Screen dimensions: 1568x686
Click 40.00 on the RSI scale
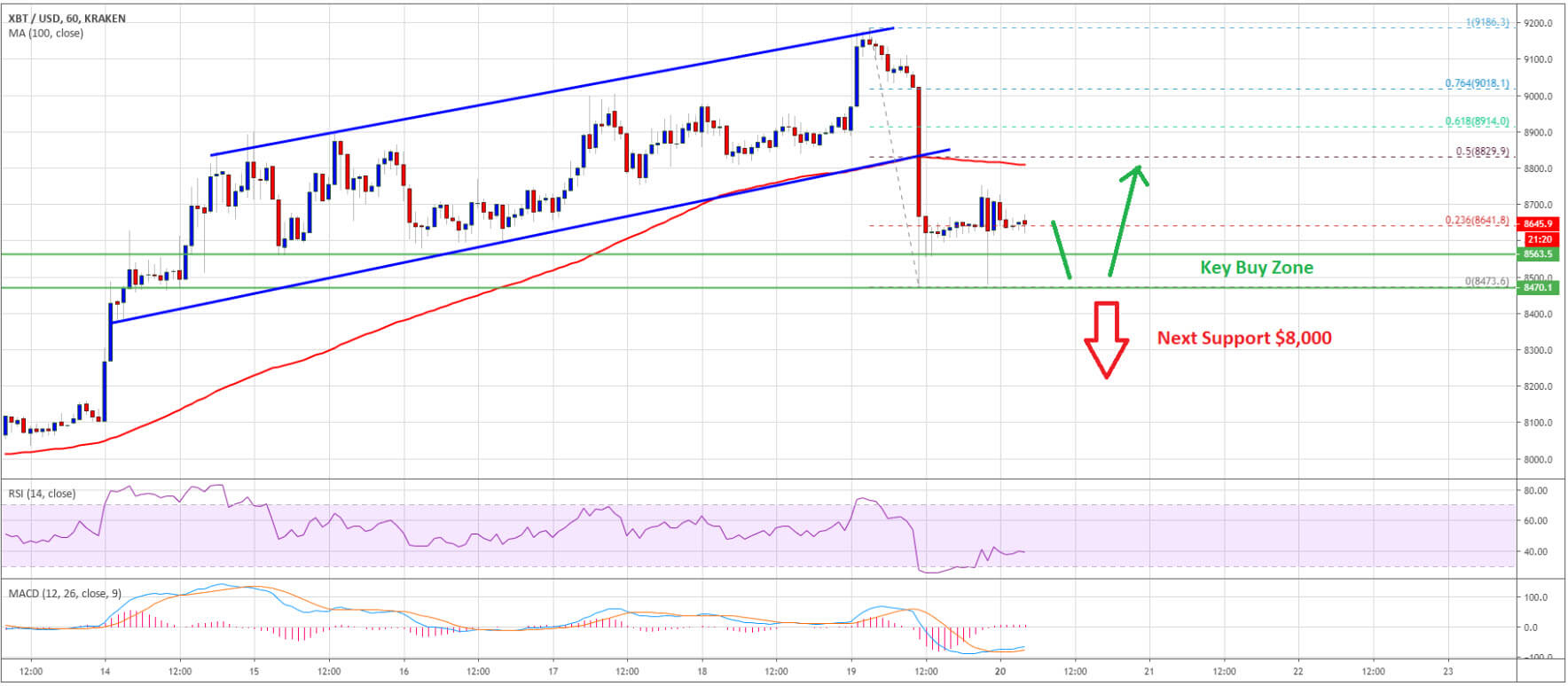coord(1536,551)
